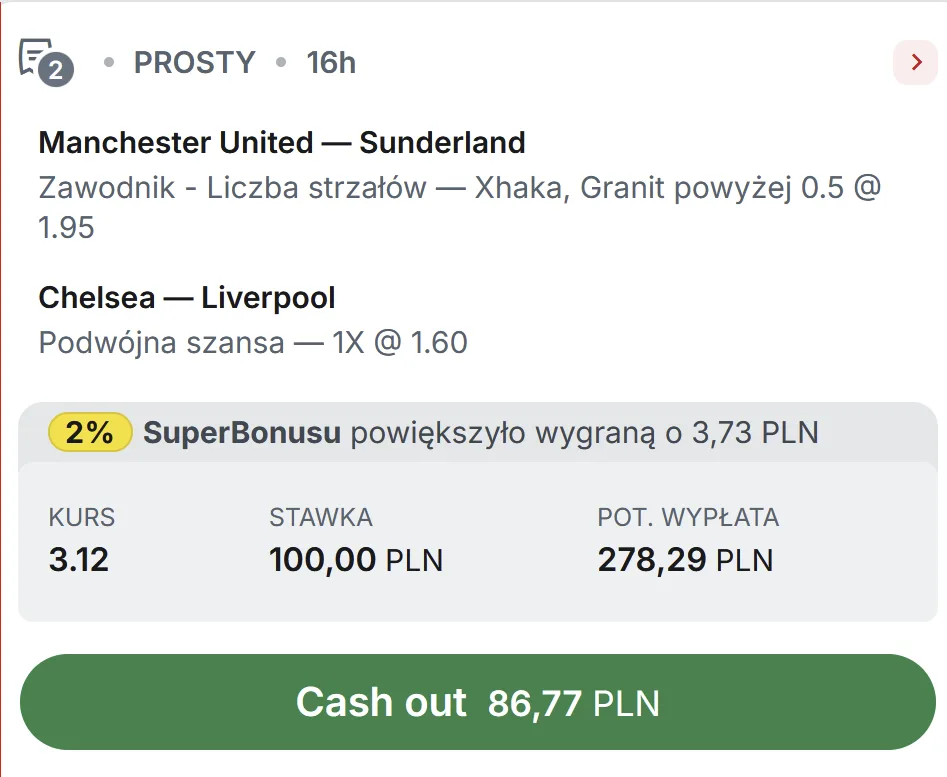Click the 3.12 odds value
The image size is (947, 777).
click(79, 559)
